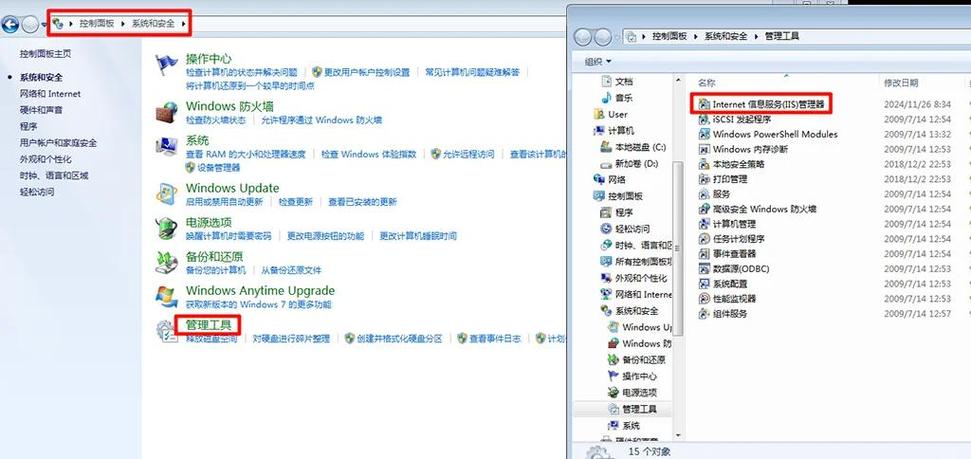Screen dimensions: 971x459
Task: Expand arrow after 系统和安全 in left address bar
Action: [183, 24]
